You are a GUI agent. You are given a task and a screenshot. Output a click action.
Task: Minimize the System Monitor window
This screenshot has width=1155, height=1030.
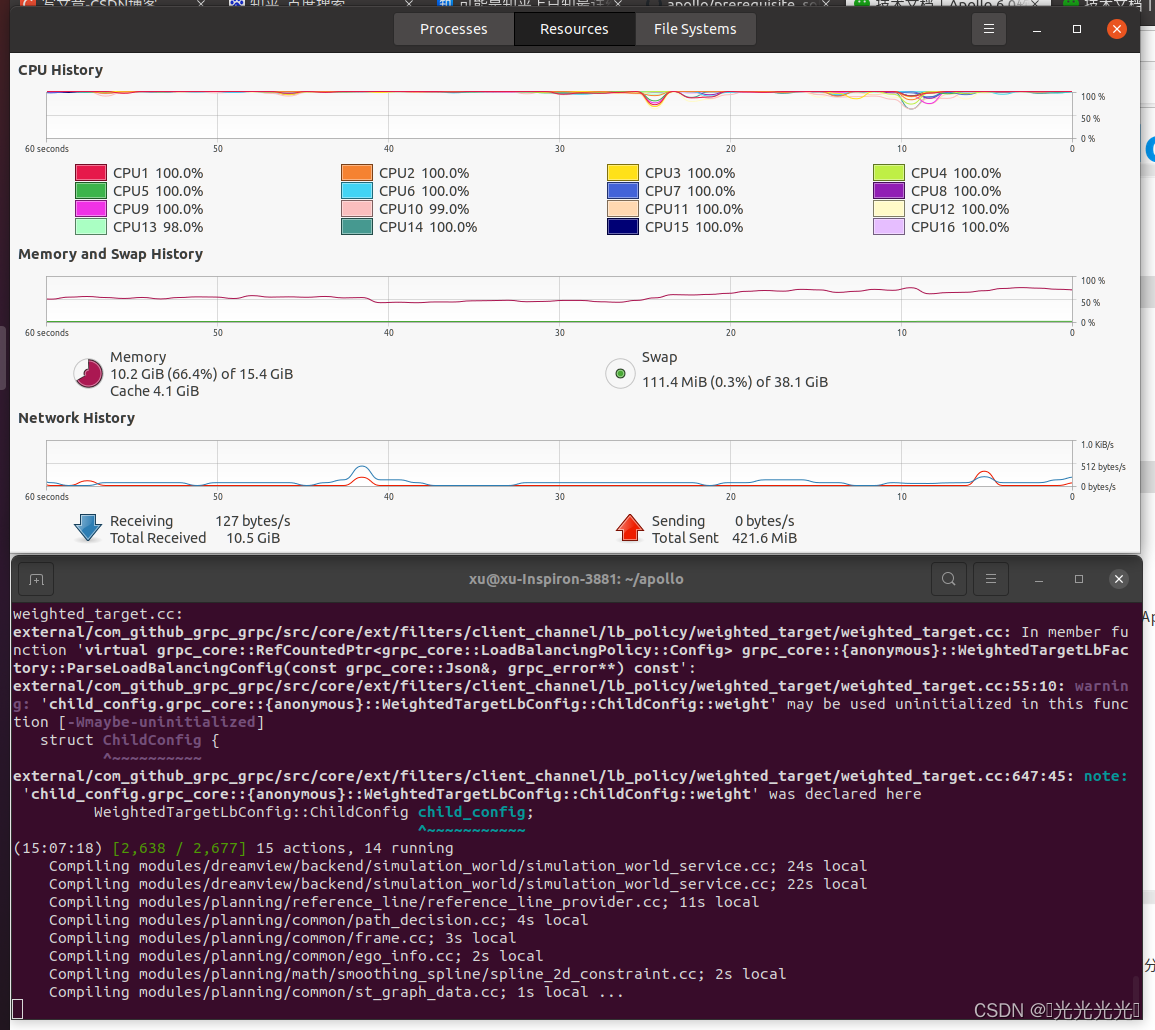[1036, 29]
